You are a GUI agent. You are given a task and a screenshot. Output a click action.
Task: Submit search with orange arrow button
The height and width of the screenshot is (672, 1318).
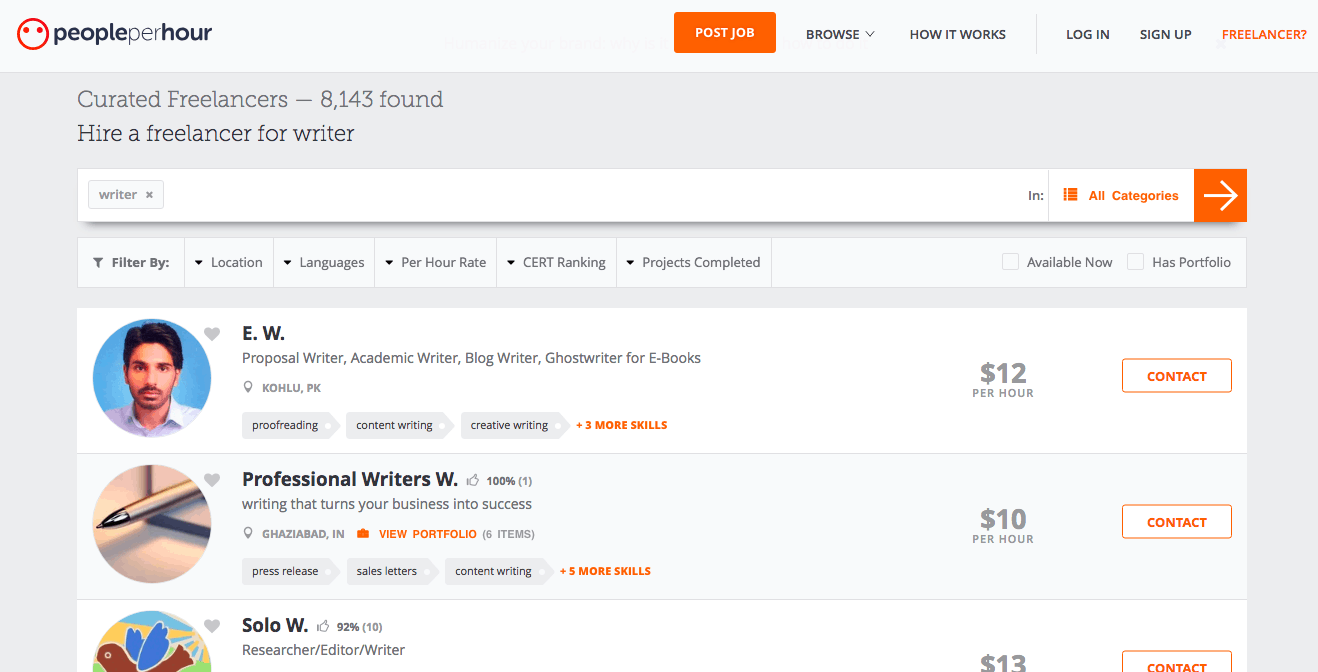coord(1220,195)
